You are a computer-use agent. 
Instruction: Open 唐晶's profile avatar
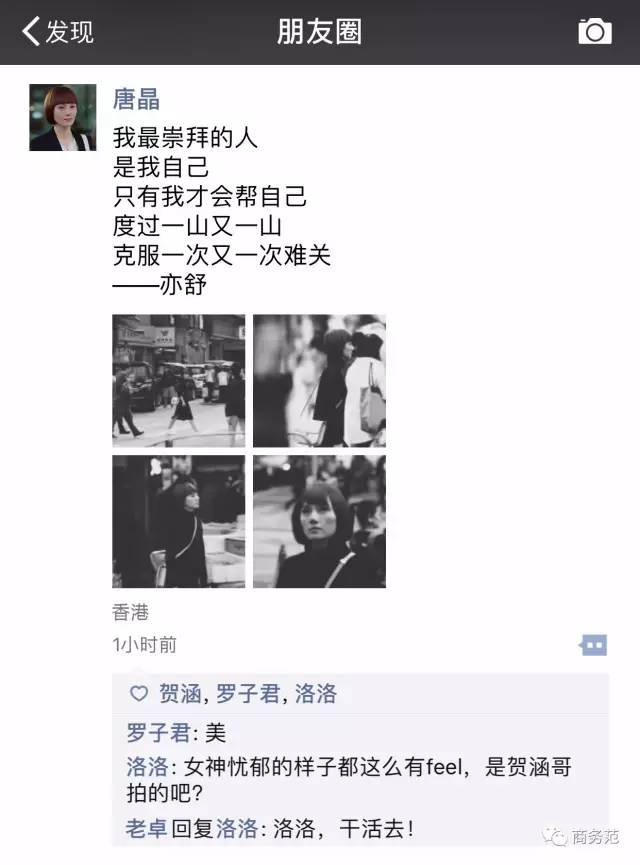pyautogui.click(x=63, y=118)
